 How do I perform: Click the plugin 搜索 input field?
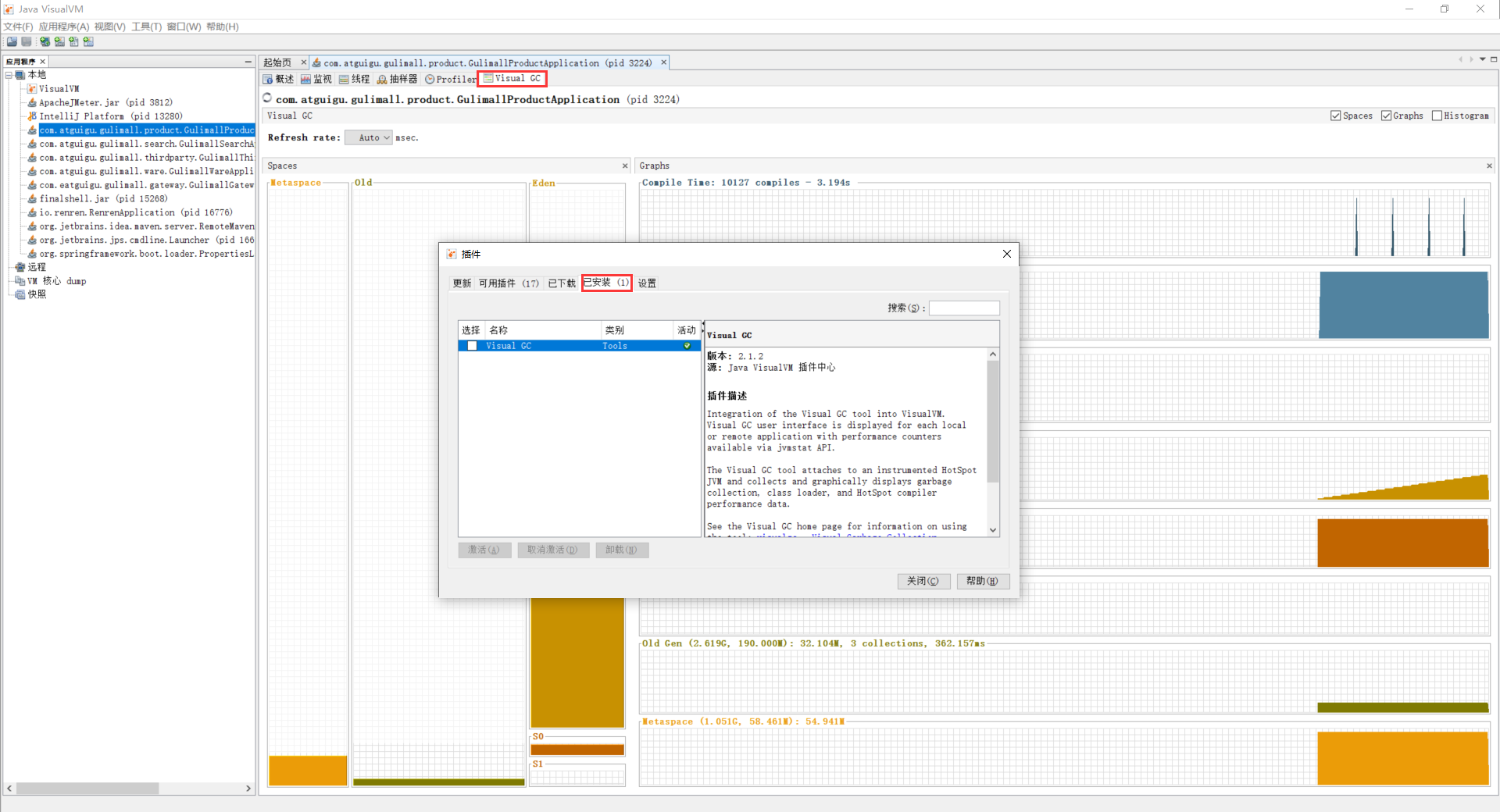[x=963, y=308]
